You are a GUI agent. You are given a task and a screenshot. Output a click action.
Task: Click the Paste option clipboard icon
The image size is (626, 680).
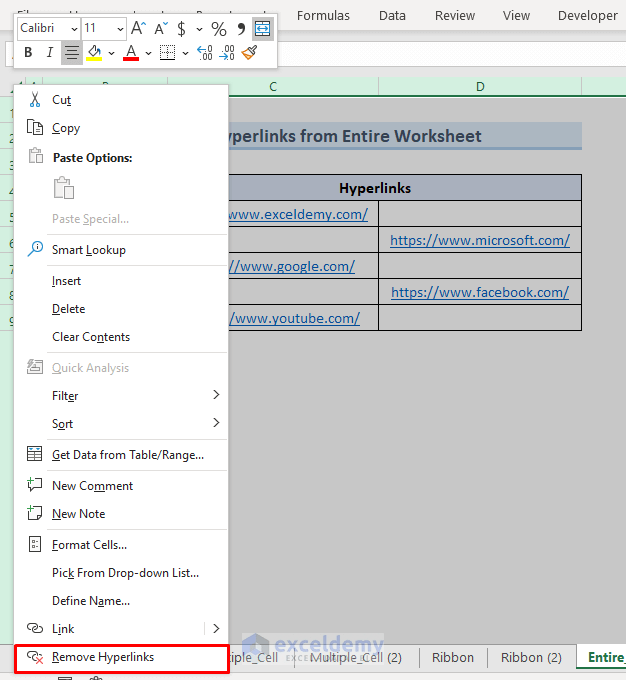64,187
